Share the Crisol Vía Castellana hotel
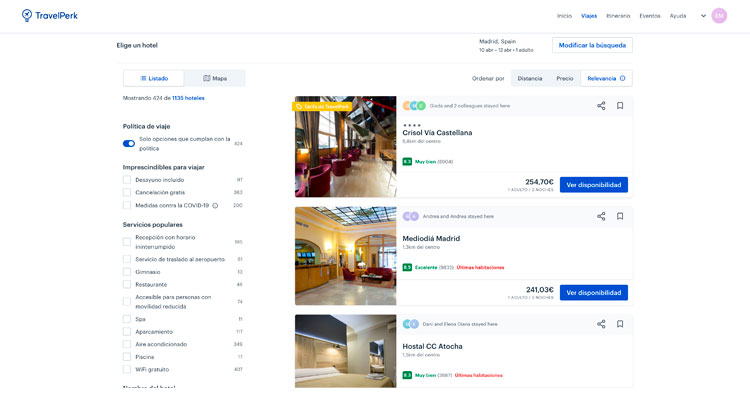Viewport: 750px width, 415px height. [x=601, y=106]
